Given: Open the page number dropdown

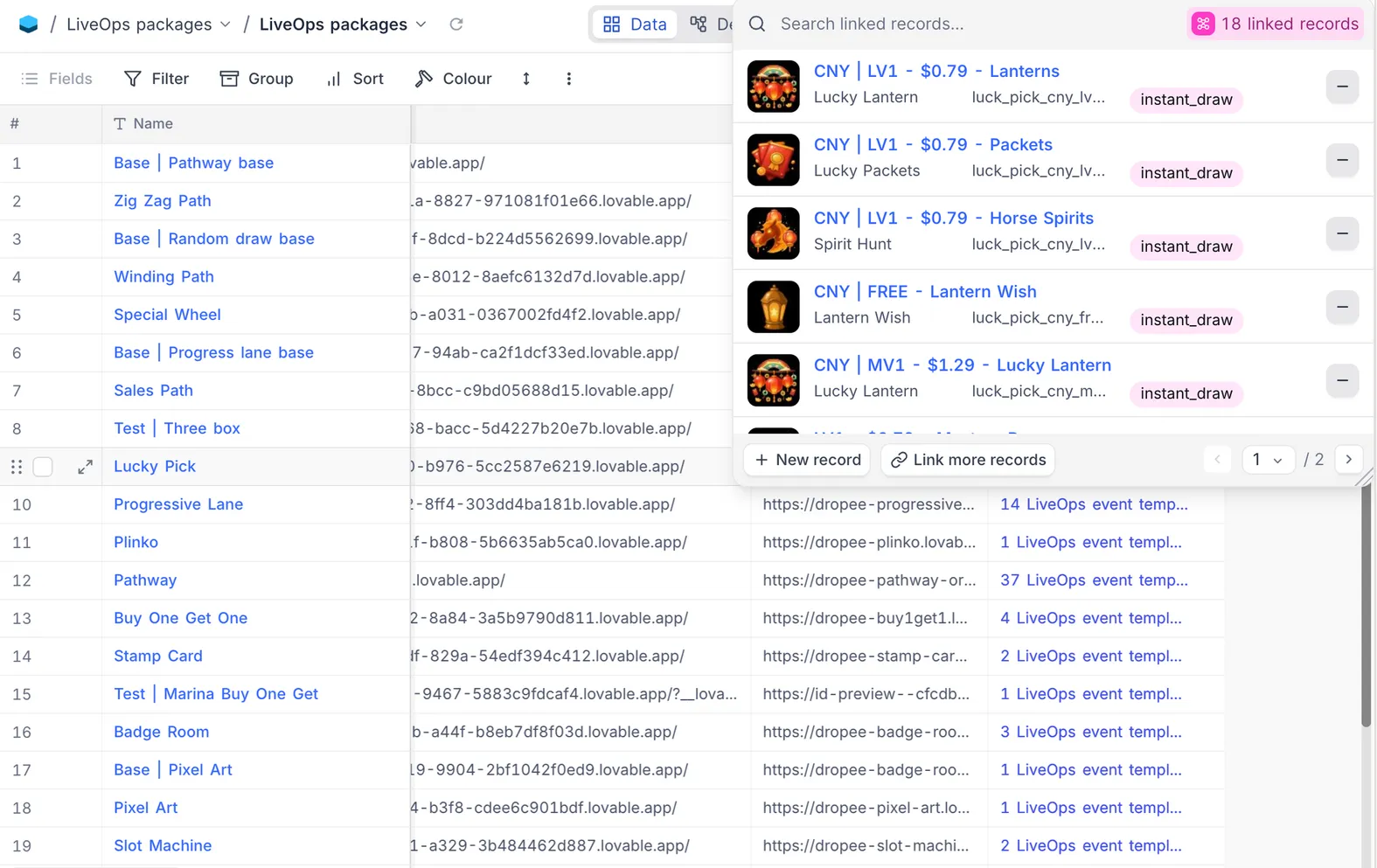Looking at the screenshot, I should [x=1267, y=460].
